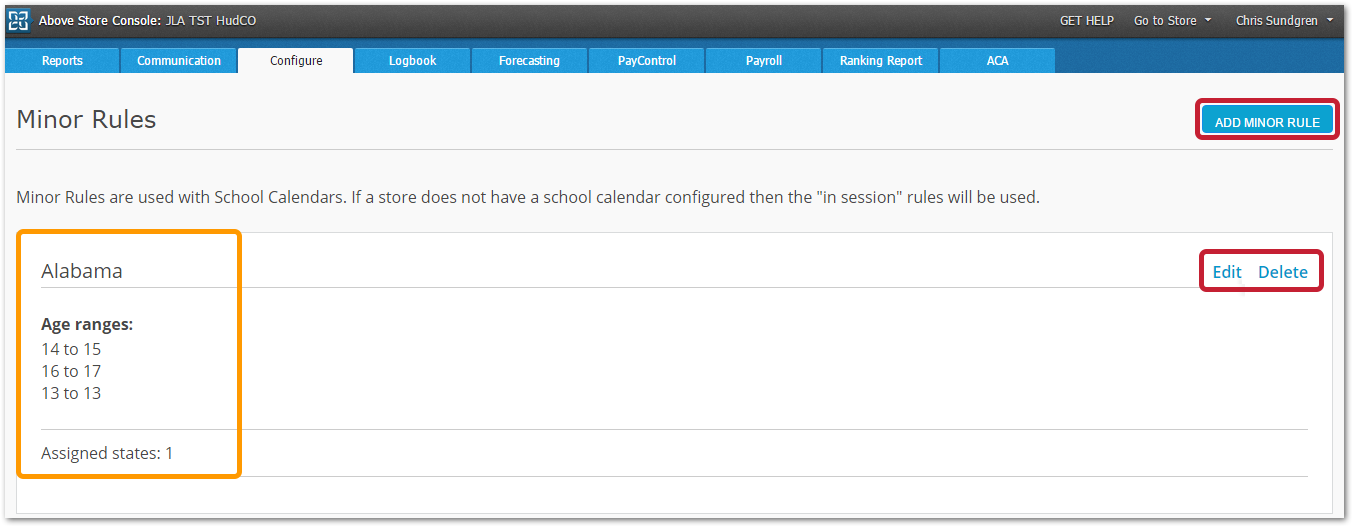Click the ADD MINOR RULE button
The image size is (1353, 527).
(x=1267, y=122)
